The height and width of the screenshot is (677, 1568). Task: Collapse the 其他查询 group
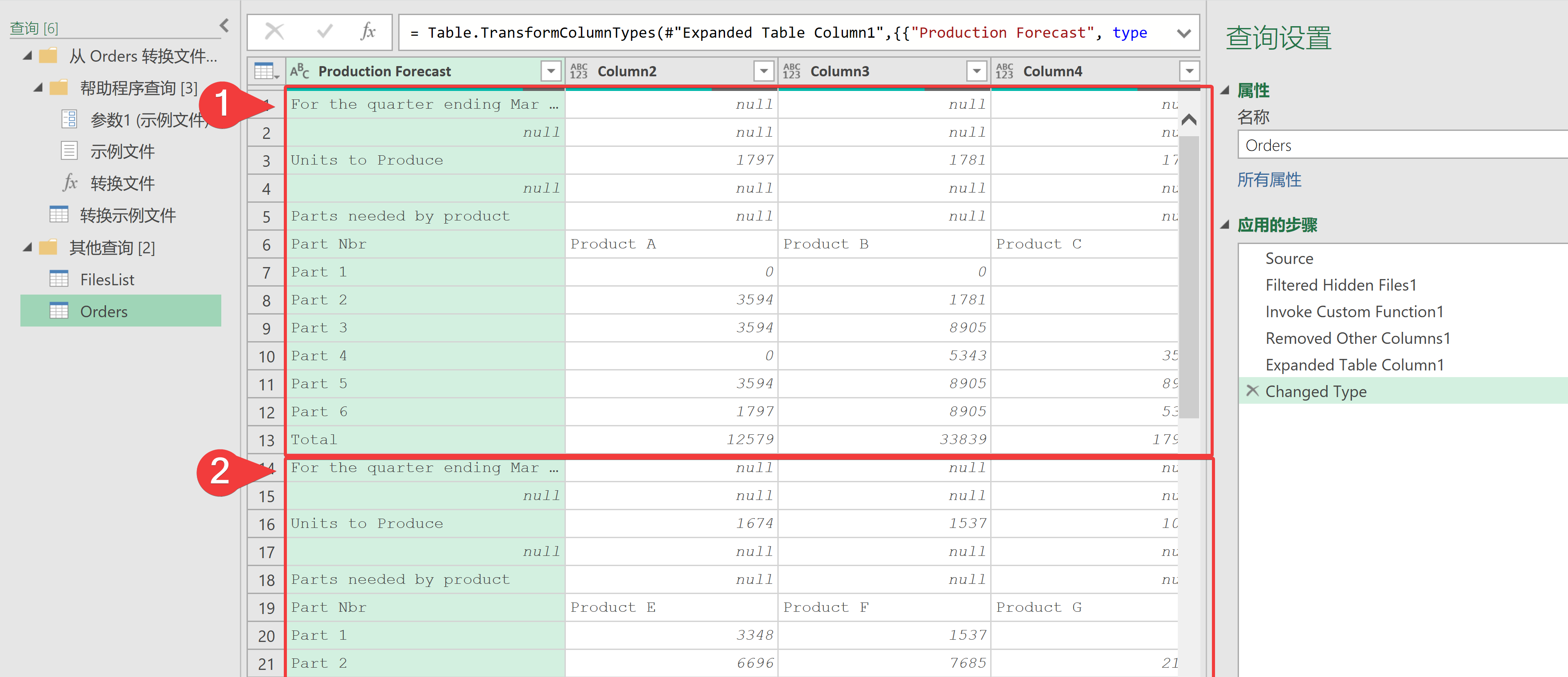27,247
